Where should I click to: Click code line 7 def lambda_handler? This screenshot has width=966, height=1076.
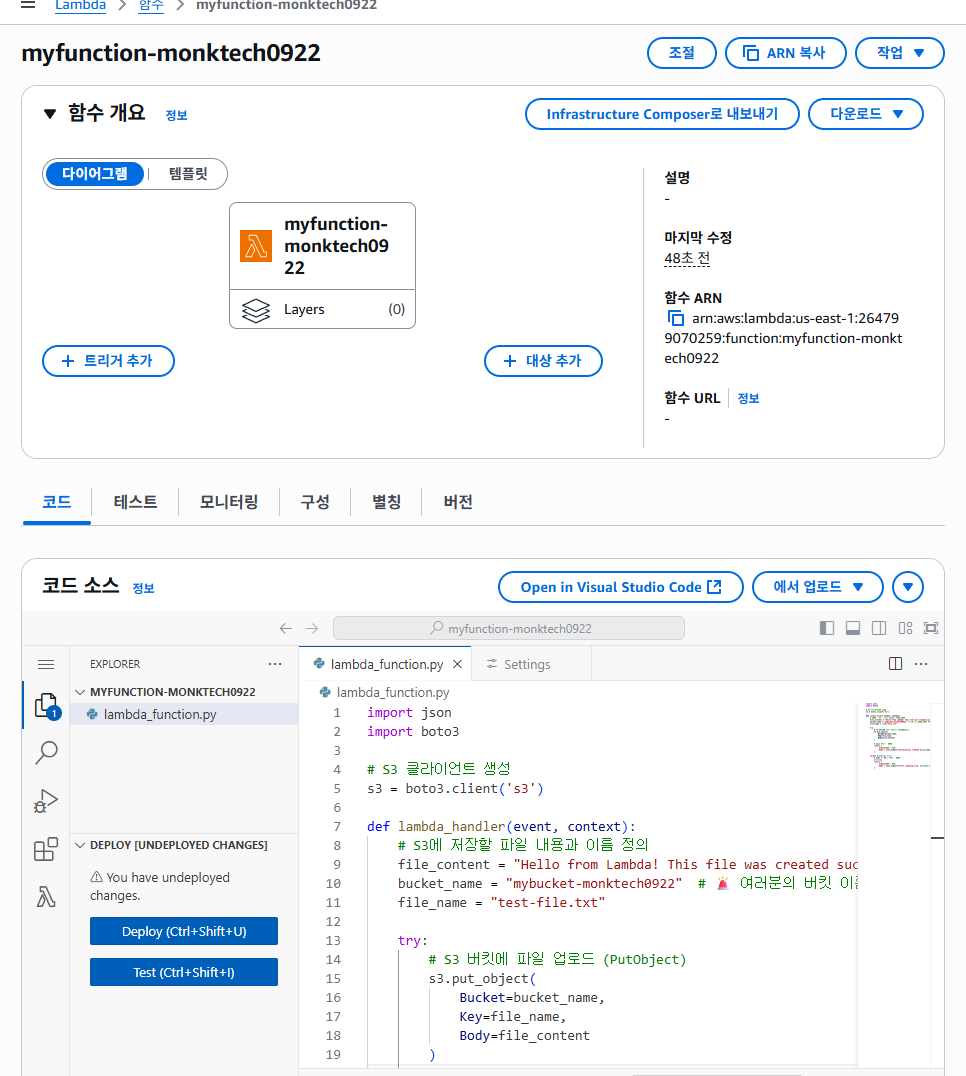[x=502, y=827]
